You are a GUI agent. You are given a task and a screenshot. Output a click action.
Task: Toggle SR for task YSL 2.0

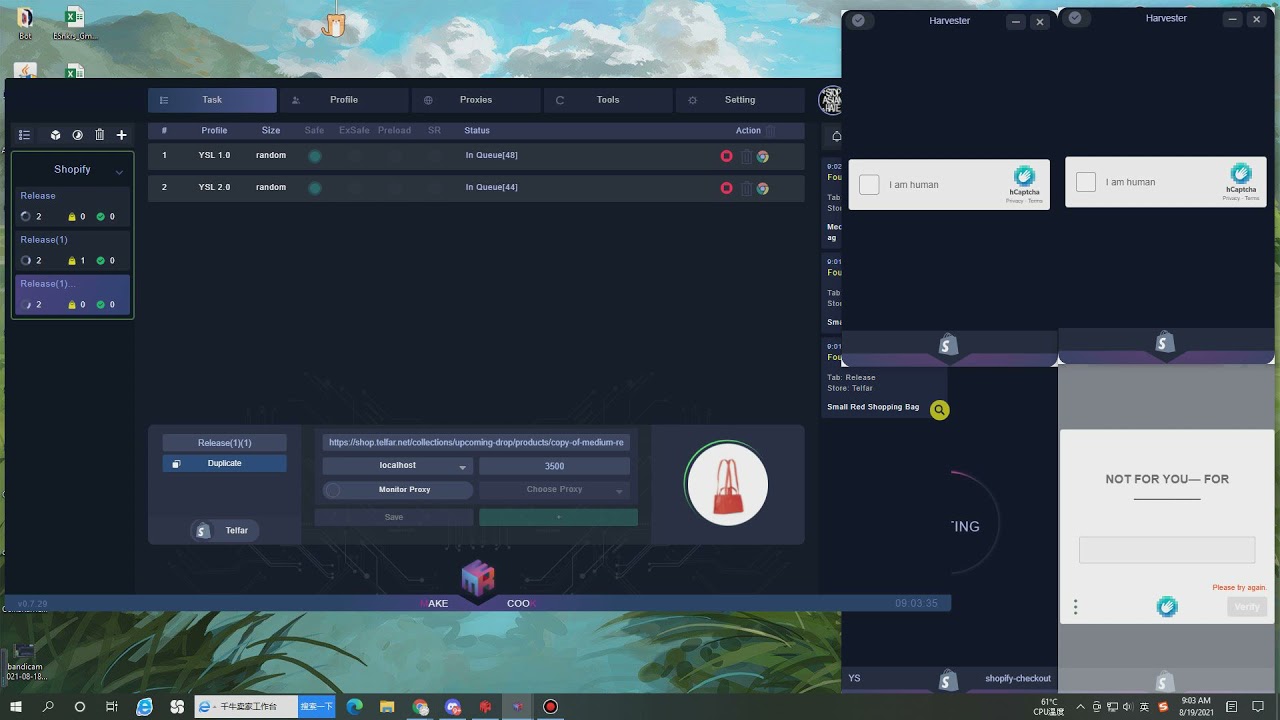point(435,188)
